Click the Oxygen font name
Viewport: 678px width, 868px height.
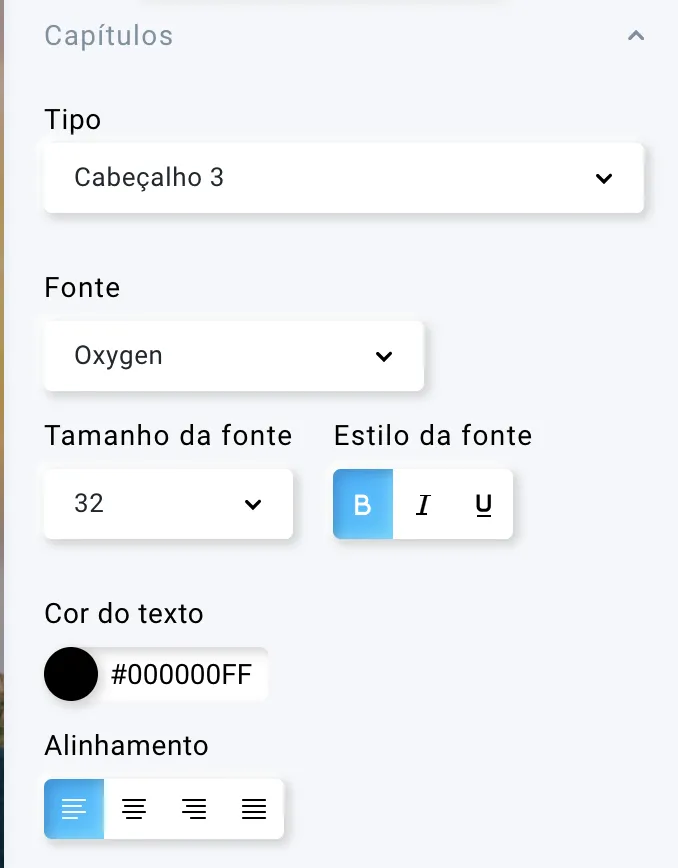pos(118,356)
